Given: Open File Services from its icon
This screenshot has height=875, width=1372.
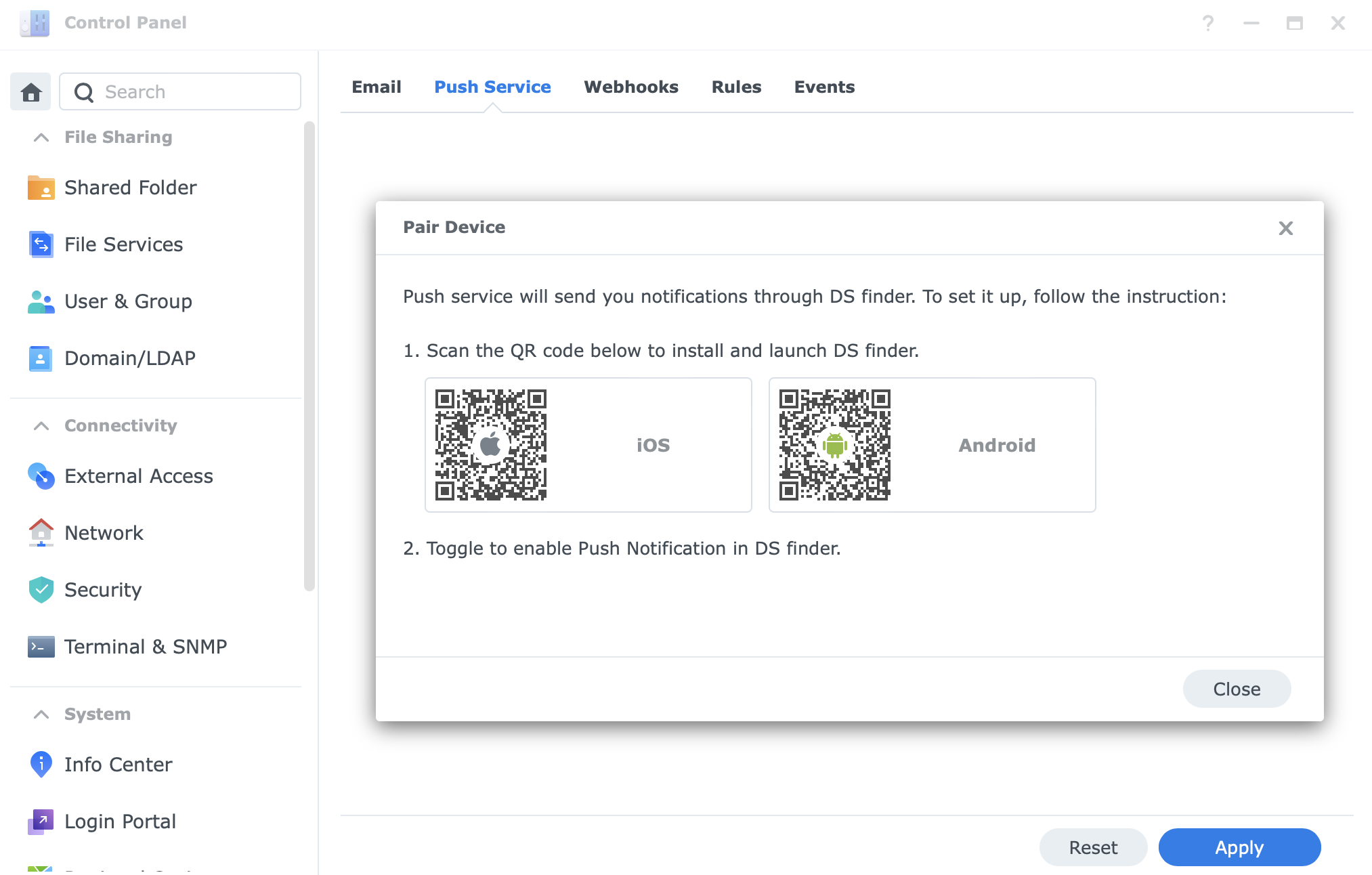Looking at the screenshot, I should tap(41, 244).
